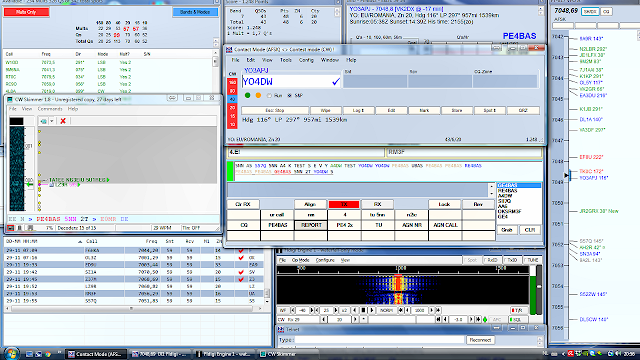
Task: Open File menu in Contact Mode window
Action: click(x=236, y=60)
